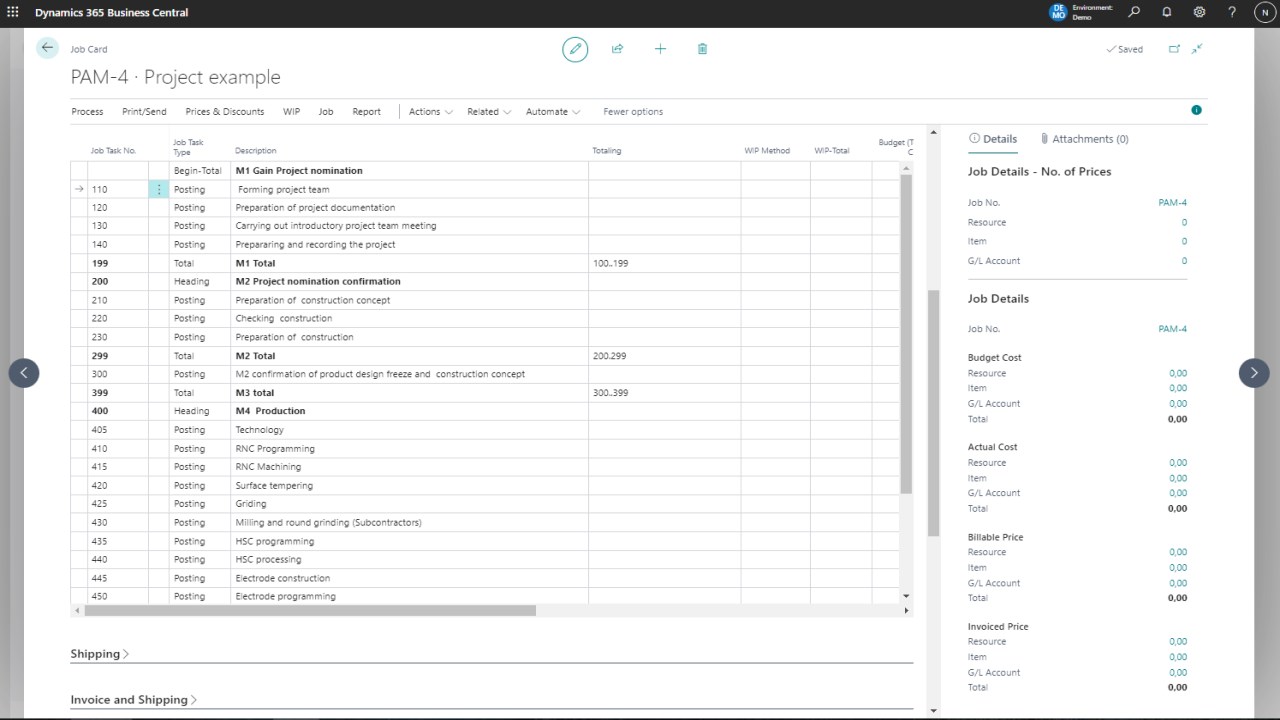Click the Totaling column header

click(x=606, y=151)
